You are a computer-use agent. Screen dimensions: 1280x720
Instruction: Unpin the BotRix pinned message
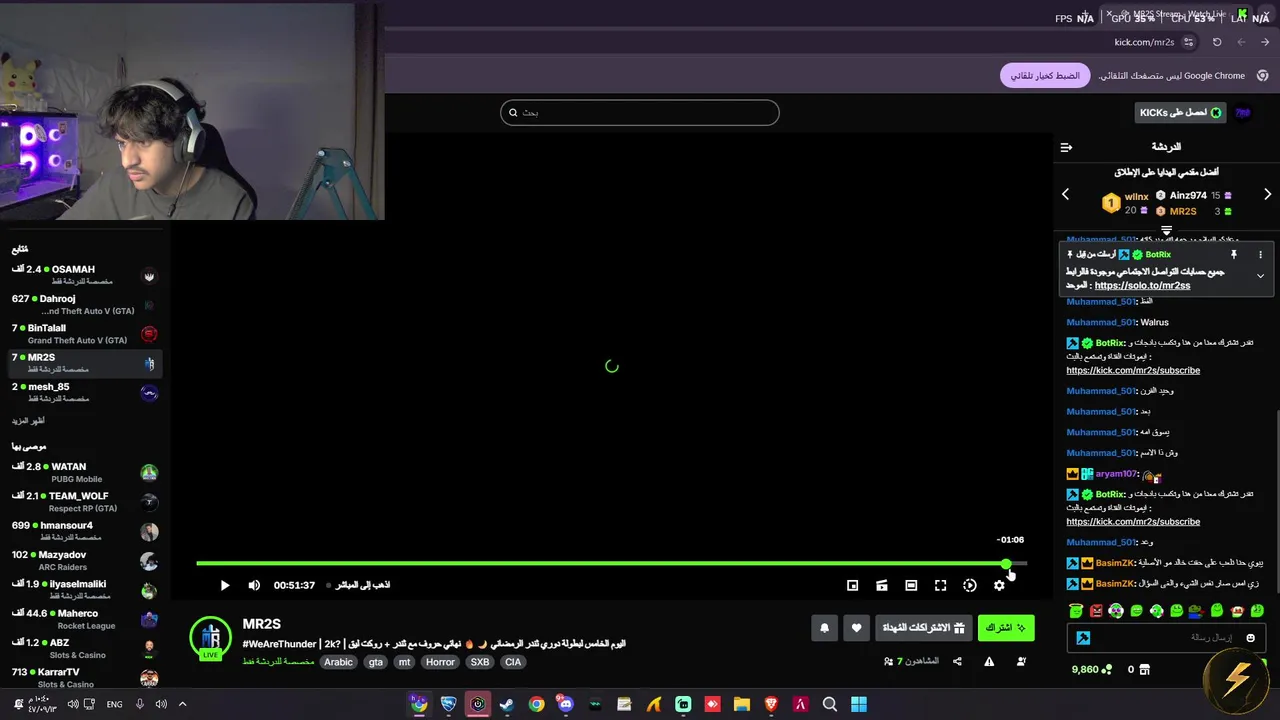point(1234,255)
